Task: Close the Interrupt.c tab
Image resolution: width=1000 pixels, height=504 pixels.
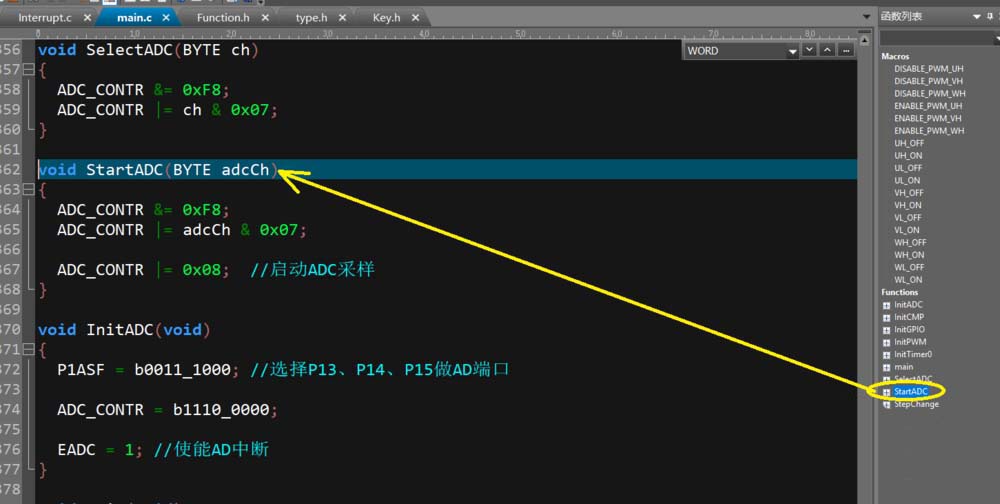Action: tap(87, 18)
